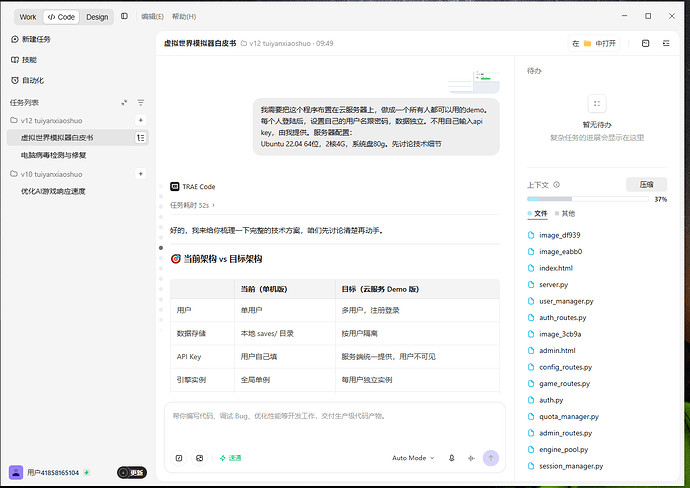
Task: Toggle the 更新 update switch
Action: (x=132, y=473)
